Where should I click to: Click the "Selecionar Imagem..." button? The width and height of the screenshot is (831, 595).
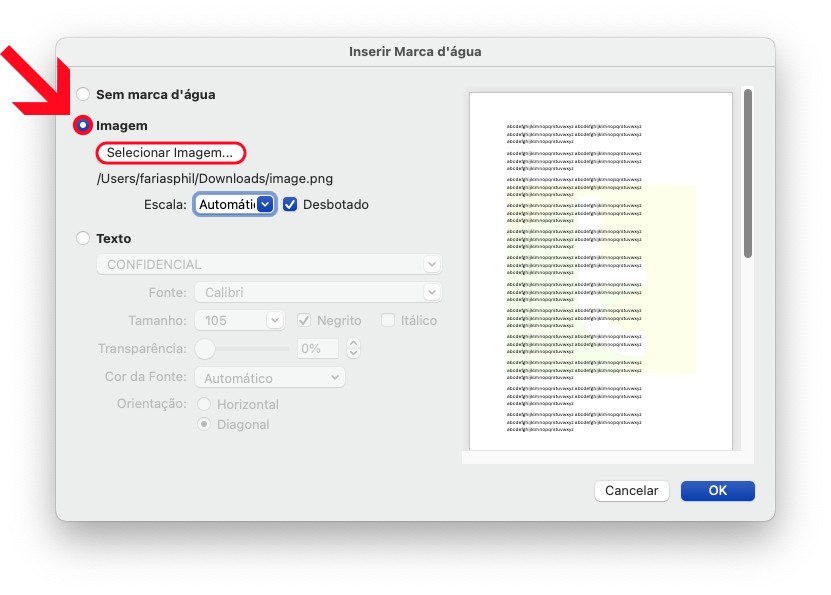[170, 153]
